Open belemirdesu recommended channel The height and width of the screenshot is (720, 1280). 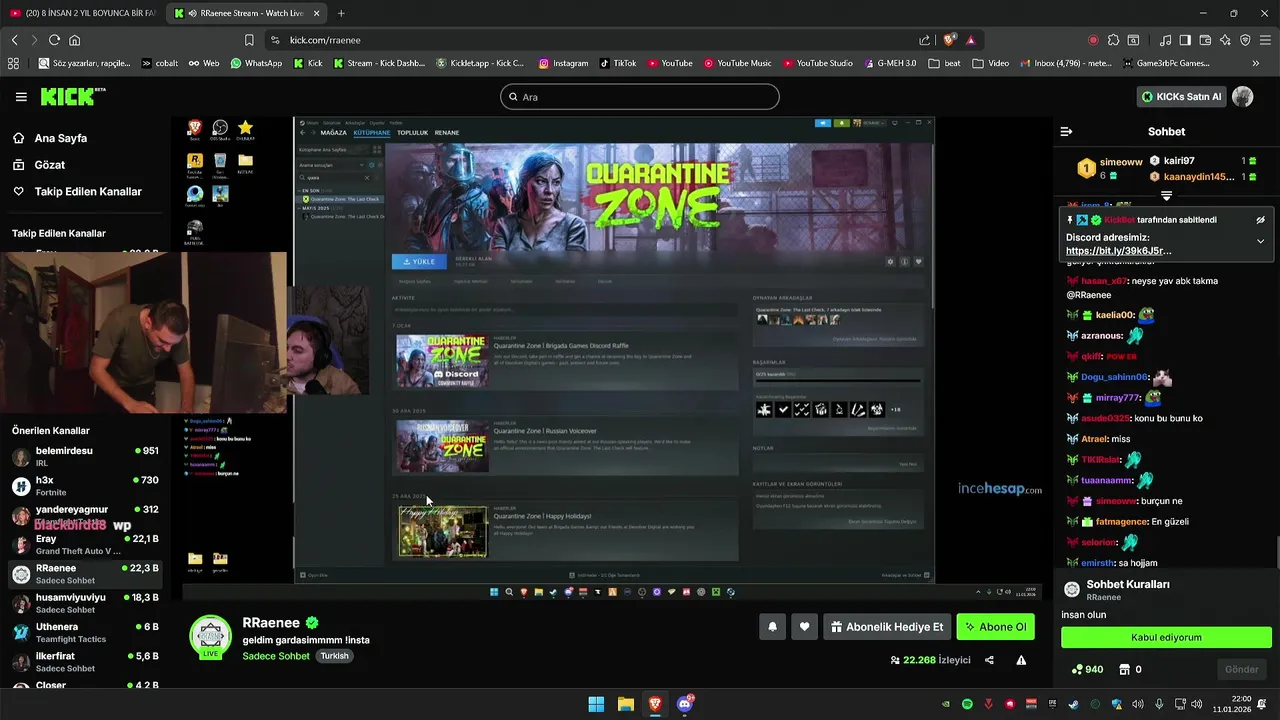point(84,457)
